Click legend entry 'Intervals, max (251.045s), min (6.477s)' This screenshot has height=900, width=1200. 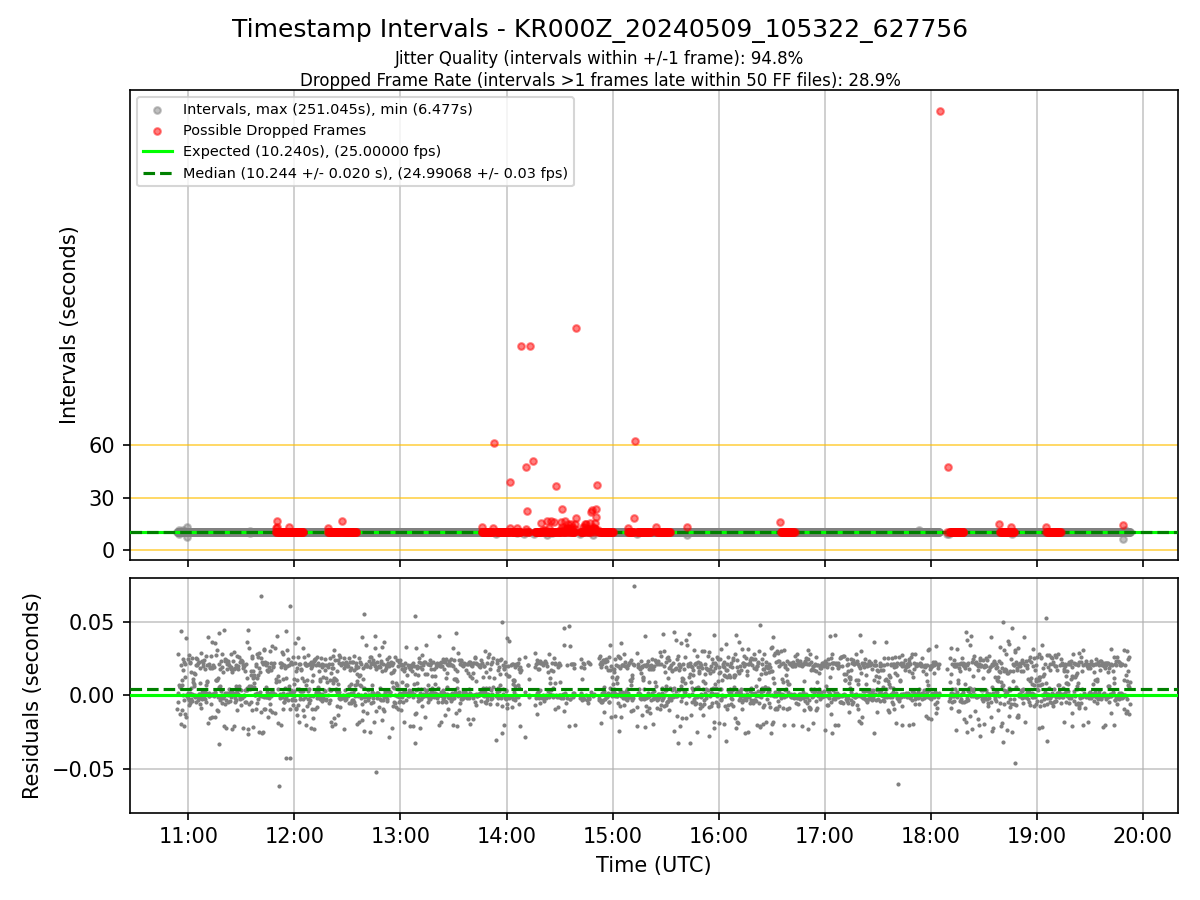pyautogui.click(x=328, y=108)
